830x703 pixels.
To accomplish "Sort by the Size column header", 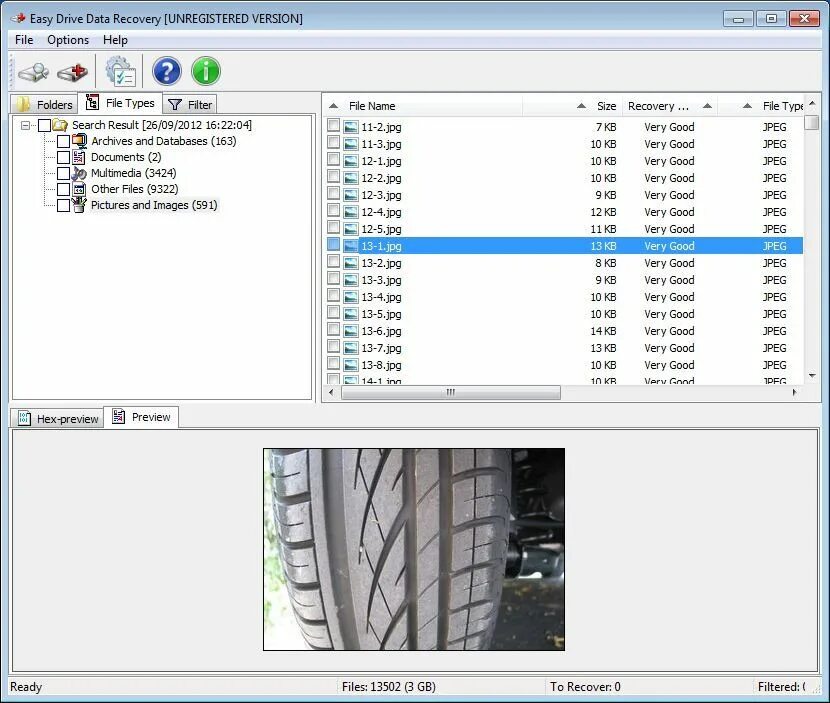I will point(607,106).
